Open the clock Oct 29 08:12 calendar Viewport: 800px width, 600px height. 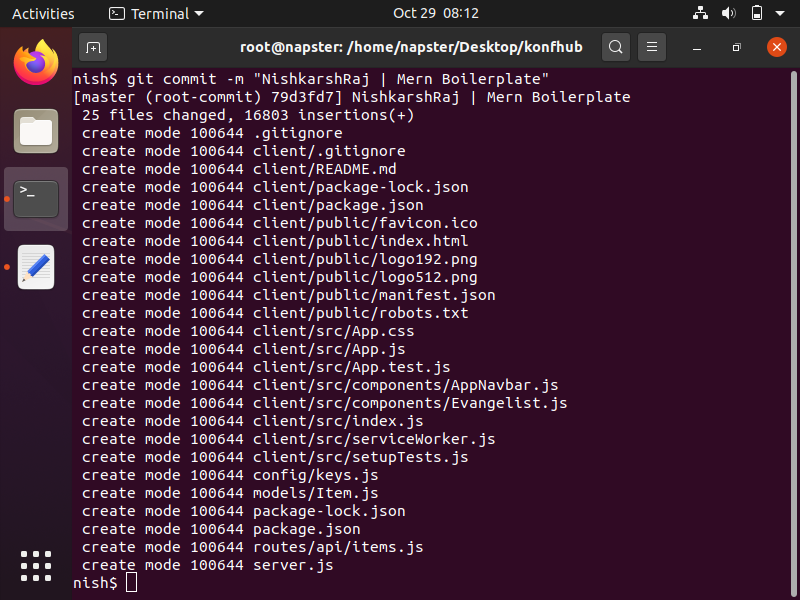(x=436, y=13)
